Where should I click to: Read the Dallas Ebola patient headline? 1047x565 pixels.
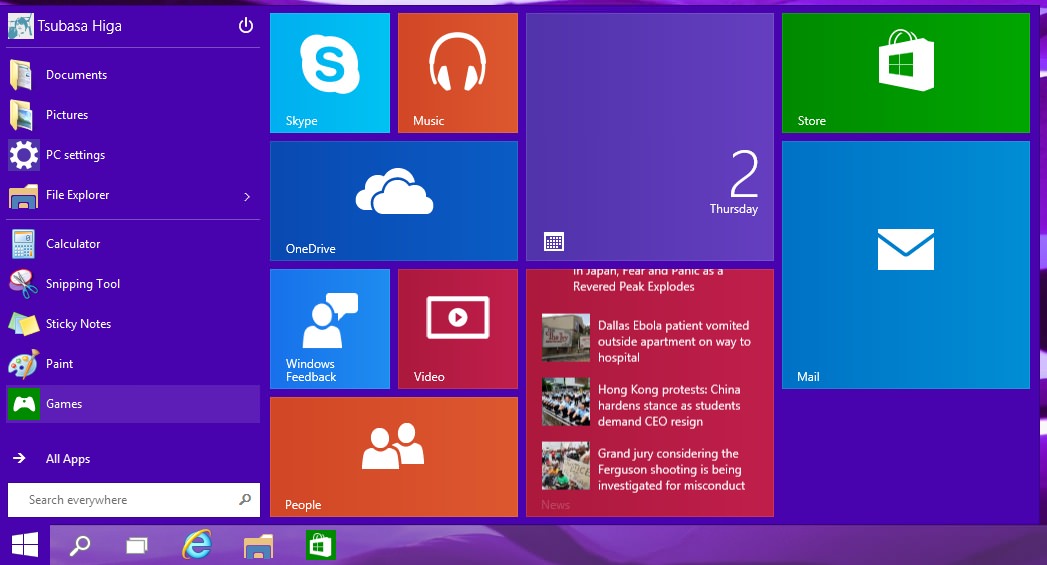click(x=674, y=341)
